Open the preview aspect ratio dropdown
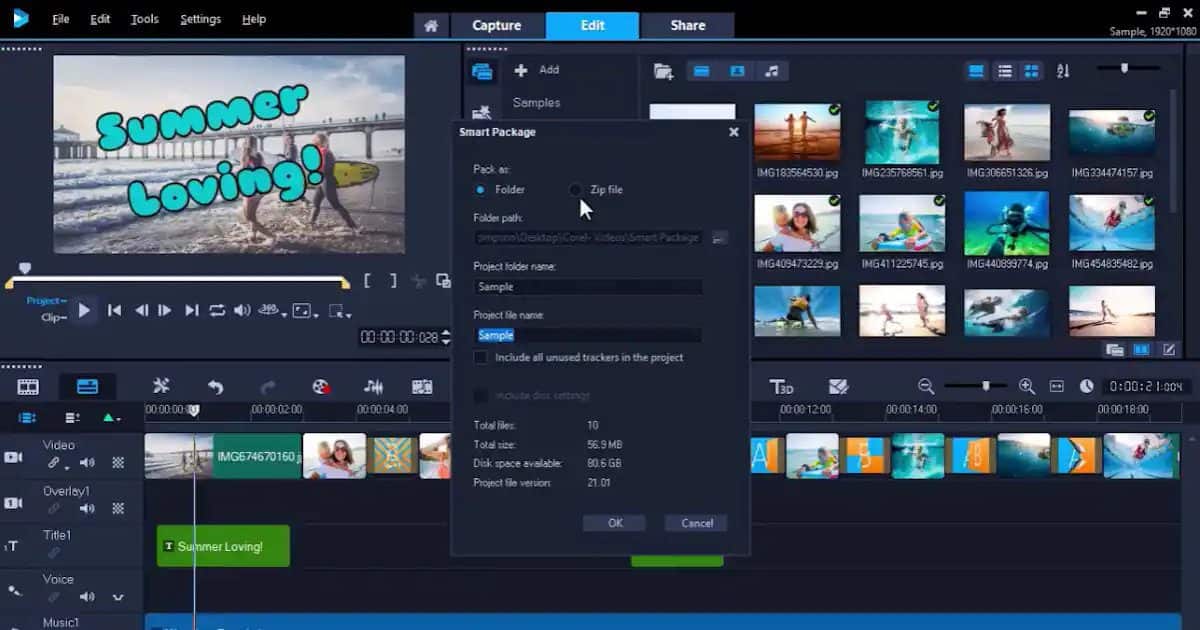1200x630 pixels. coord(304,312)
